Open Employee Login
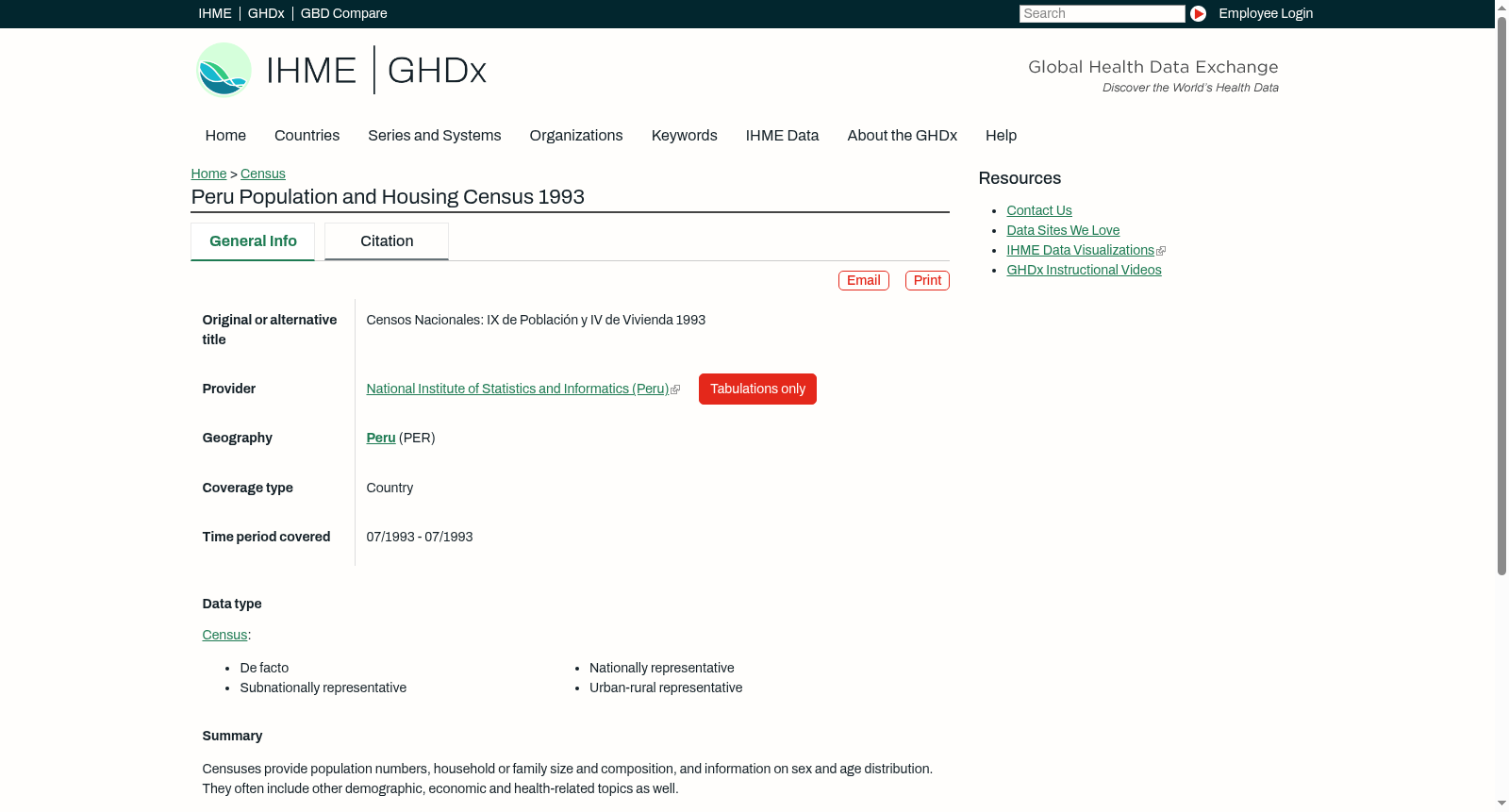 pyautogui.click(x=1266, y=13)
